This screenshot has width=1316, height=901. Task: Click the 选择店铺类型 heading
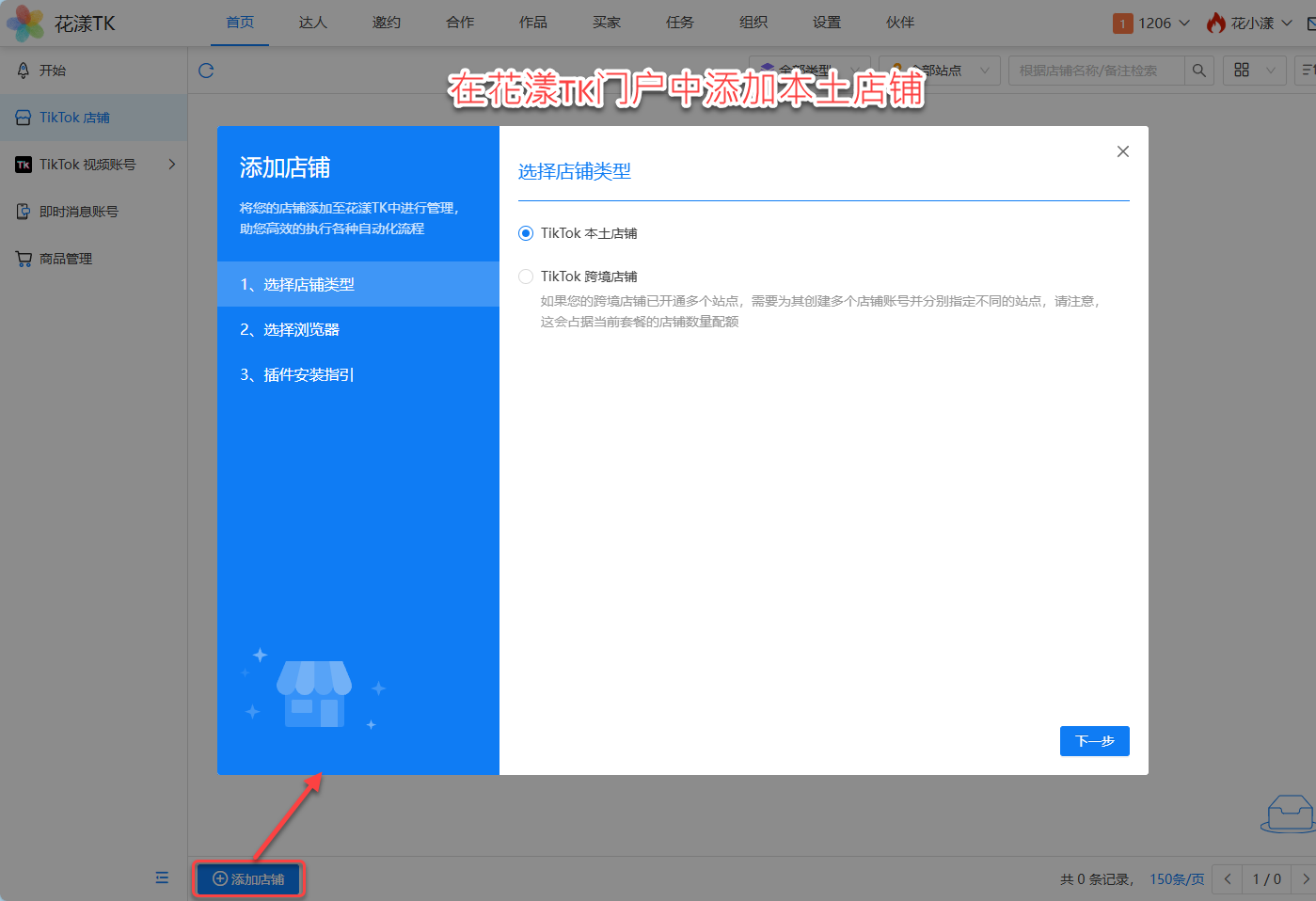tap(575, 171)
